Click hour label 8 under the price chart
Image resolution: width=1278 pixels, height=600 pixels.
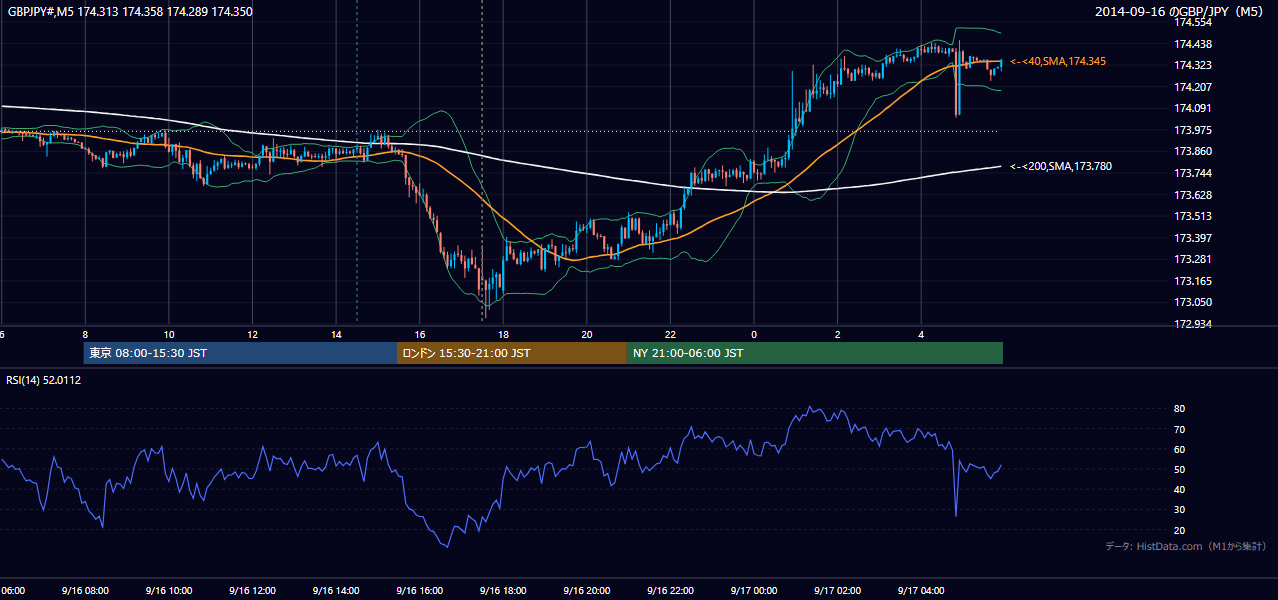tap(85, 335)
